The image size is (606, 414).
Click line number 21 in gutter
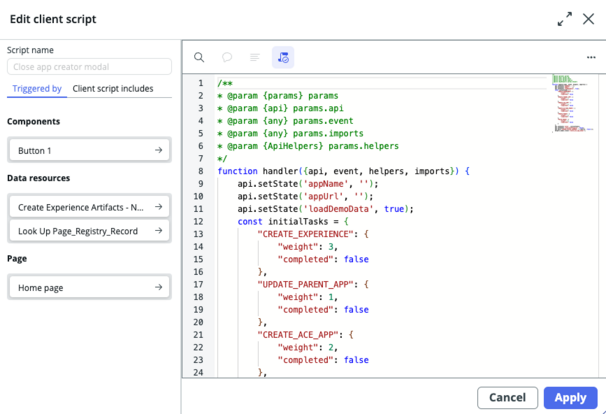(x=198, y=335)
